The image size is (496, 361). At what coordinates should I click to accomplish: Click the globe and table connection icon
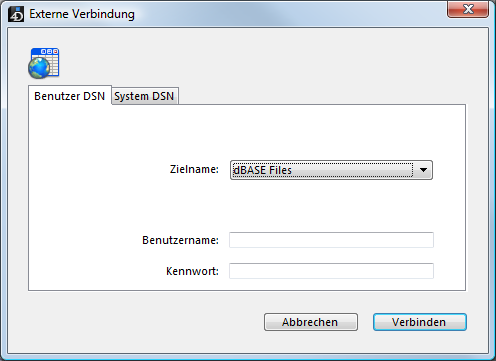click(44, 63)
